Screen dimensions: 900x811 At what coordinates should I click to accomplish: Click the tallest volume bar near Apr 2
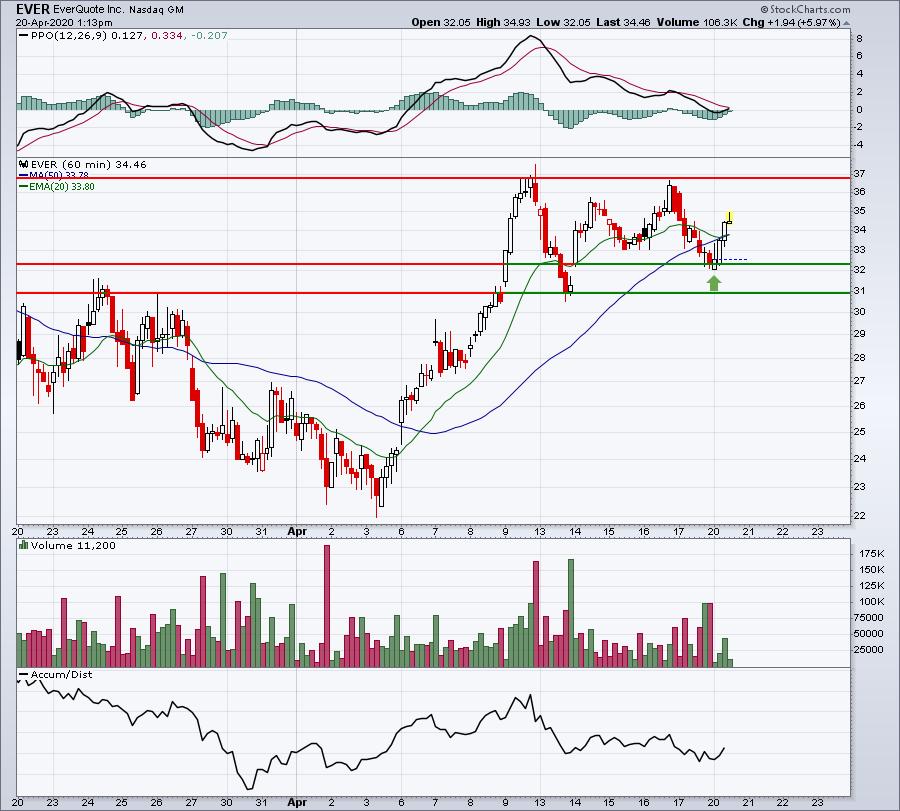coord(327,606)
